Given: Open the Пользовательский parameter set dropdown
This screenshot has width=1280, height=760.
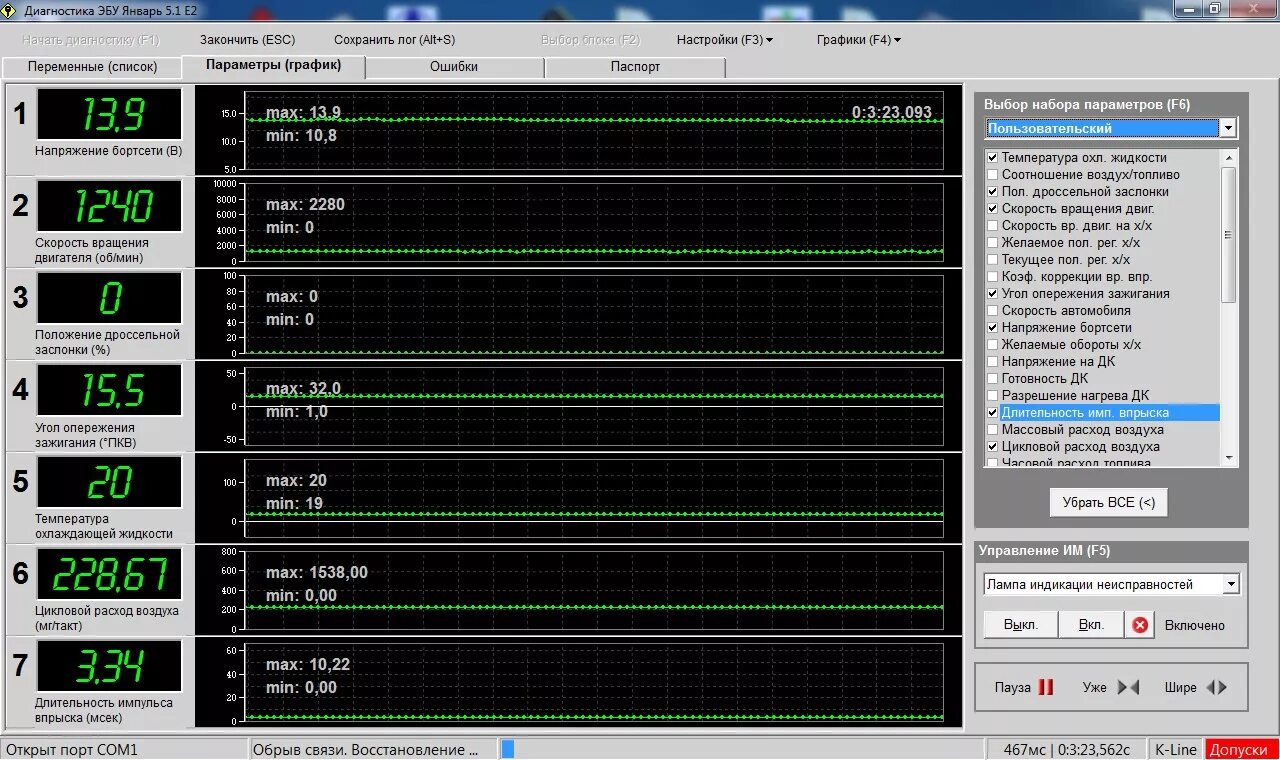Looking at the screenshot, I should coord(1227,128).
